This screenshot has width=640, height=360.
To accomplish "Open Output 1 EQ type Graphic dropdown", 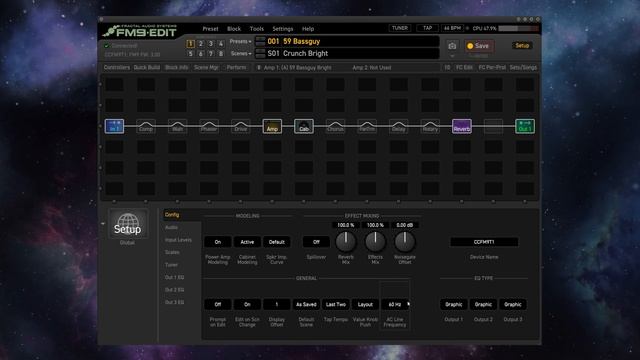I will tap(453, 304).
